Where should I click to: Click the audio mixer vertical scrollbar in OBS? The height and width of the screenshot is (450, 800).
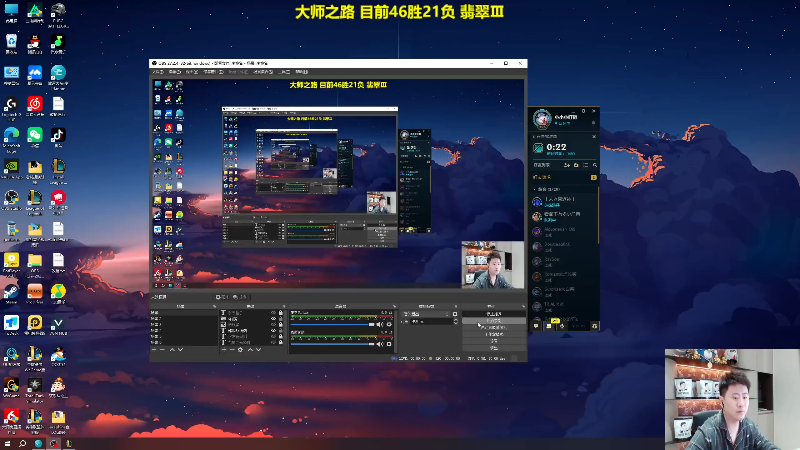395,331
